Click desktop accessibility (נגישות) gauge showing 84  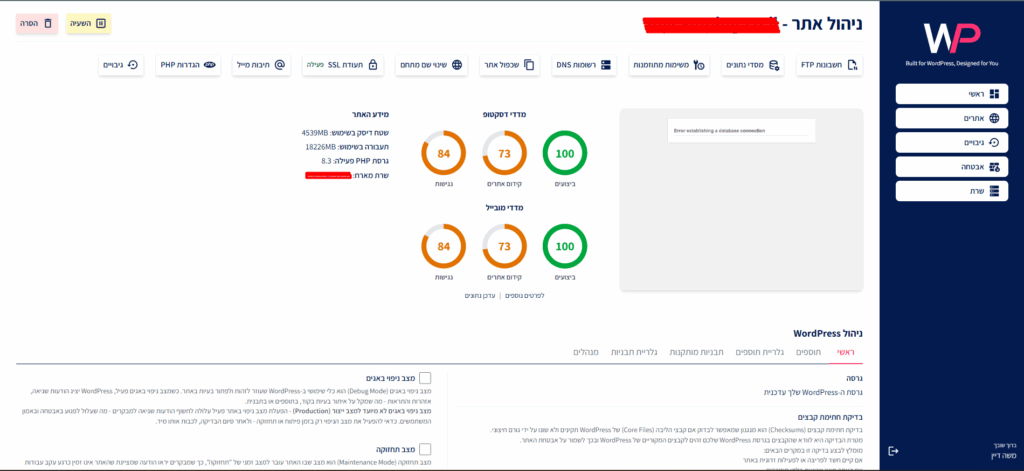(x=444, y=154)
